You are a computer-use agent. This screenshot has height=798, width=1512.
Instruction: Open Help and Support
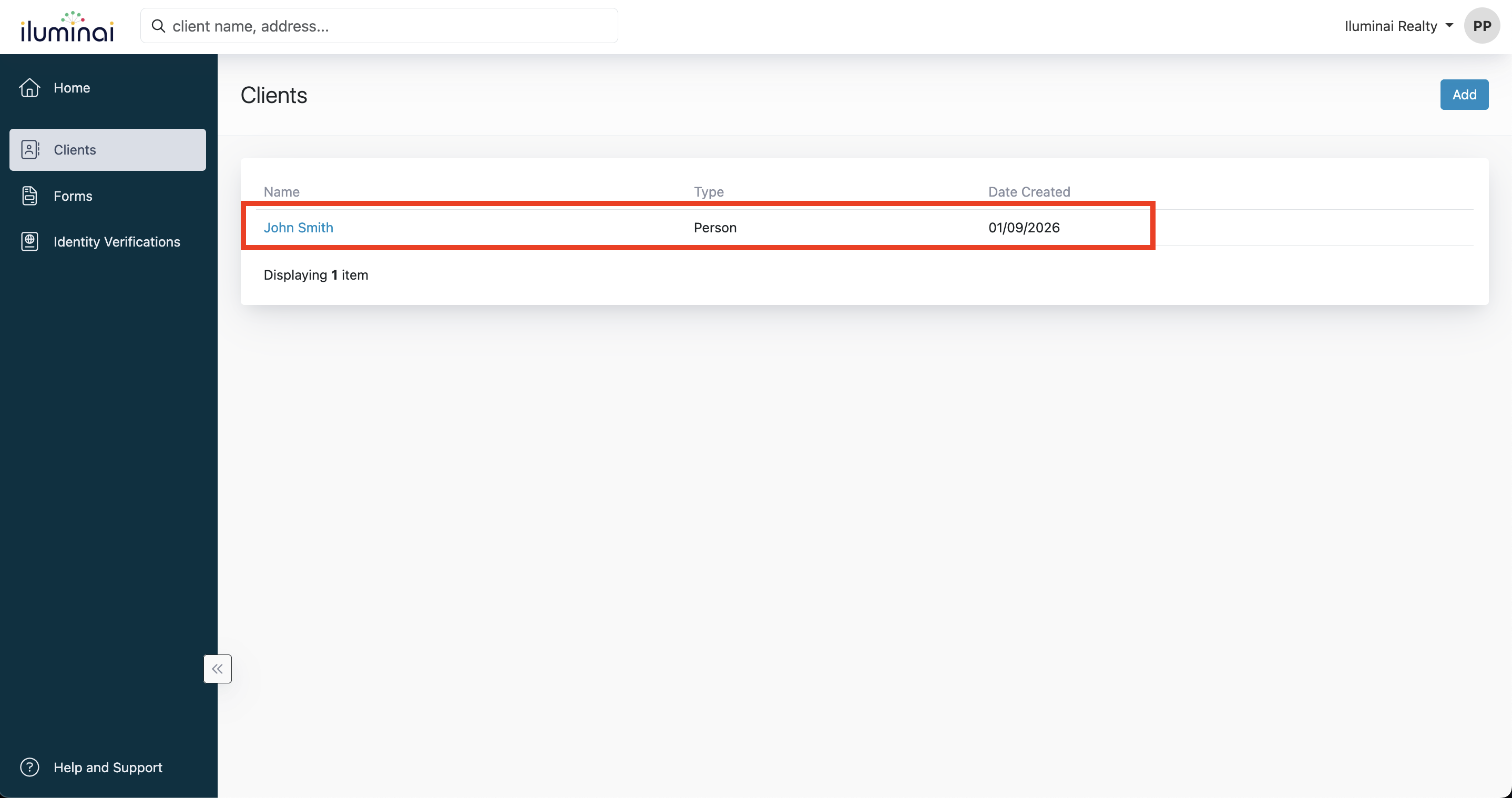pyautogui.click(x=108, y=767)
